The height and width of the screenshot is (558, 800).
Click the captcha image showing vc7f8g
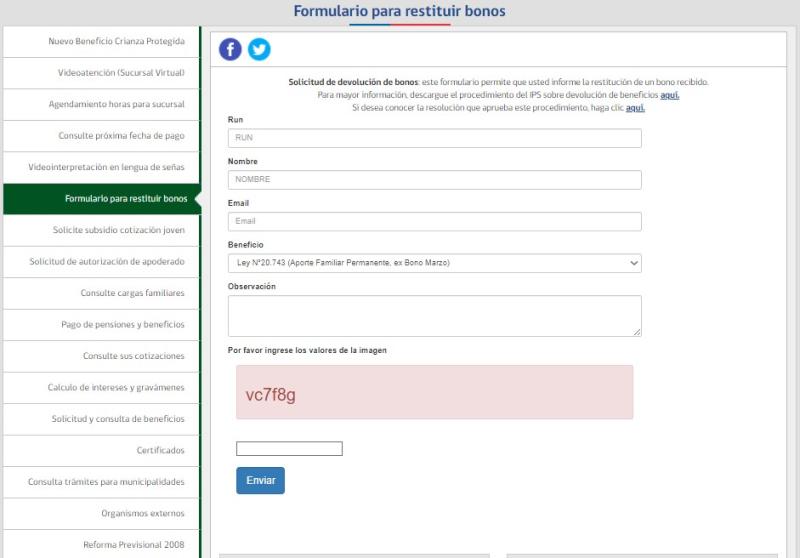(x=434, y=392)
